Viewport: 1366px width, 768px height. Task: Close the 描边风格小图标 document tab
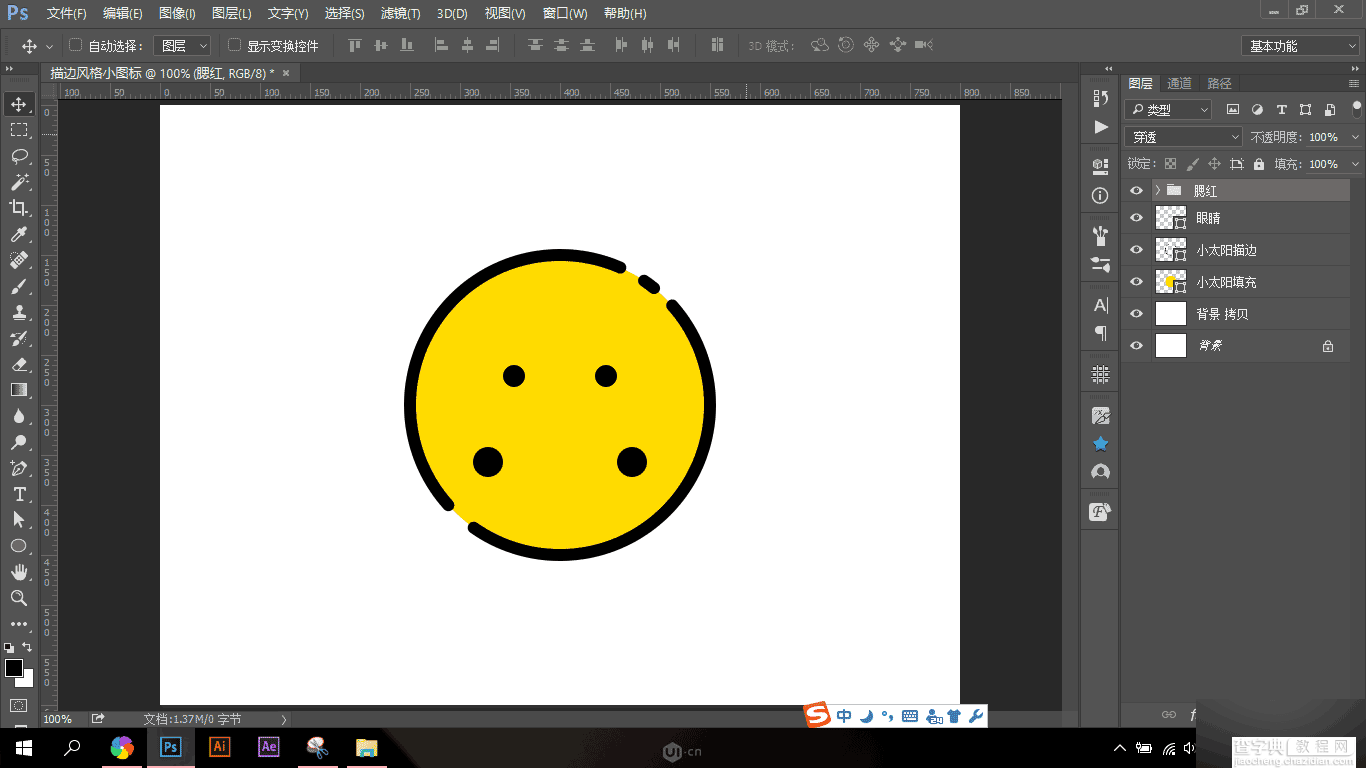pos(286,73)
